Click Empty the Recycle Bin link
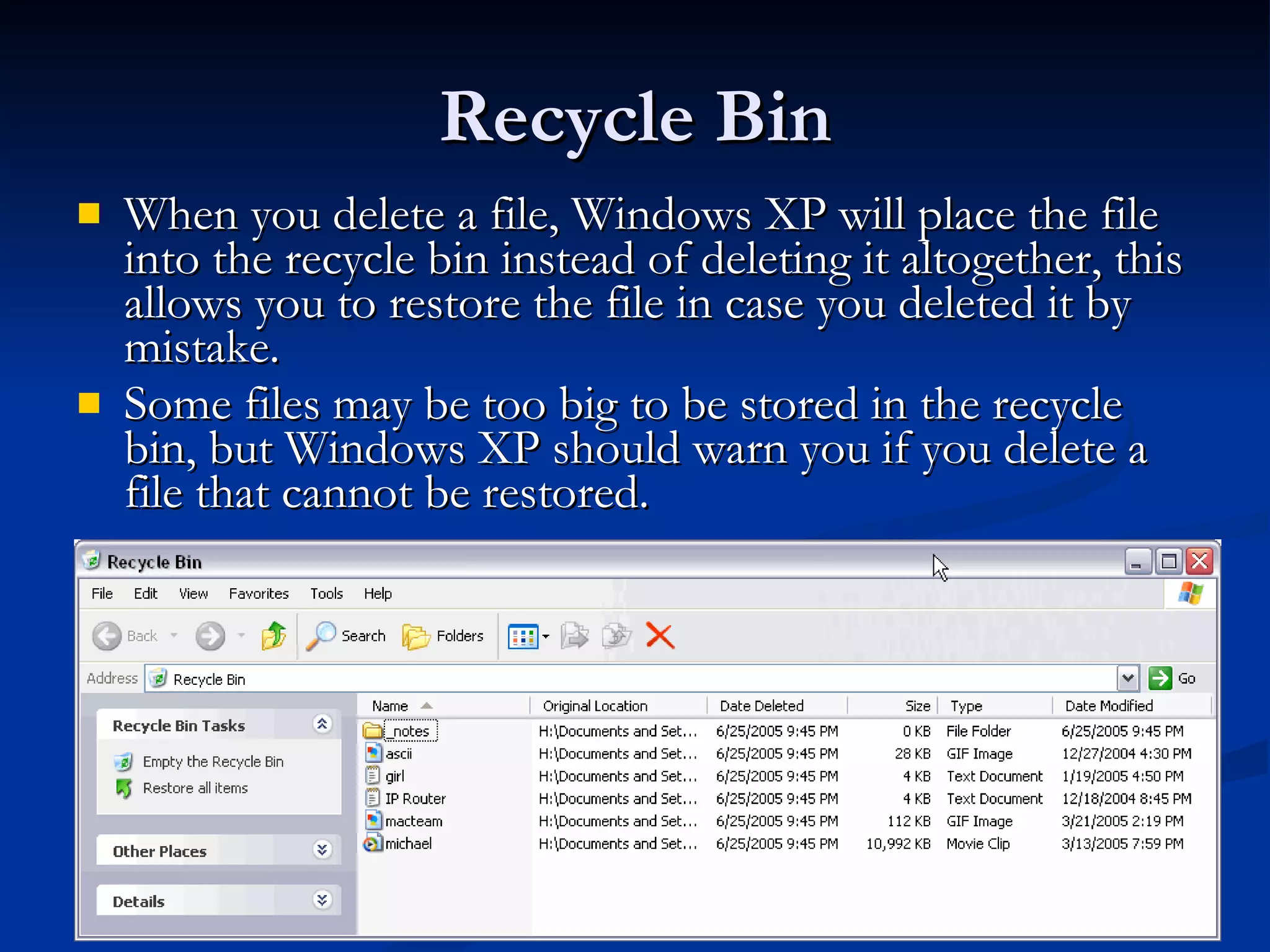Viewport: 1270px width, 952px height. [x=213, y=762]
